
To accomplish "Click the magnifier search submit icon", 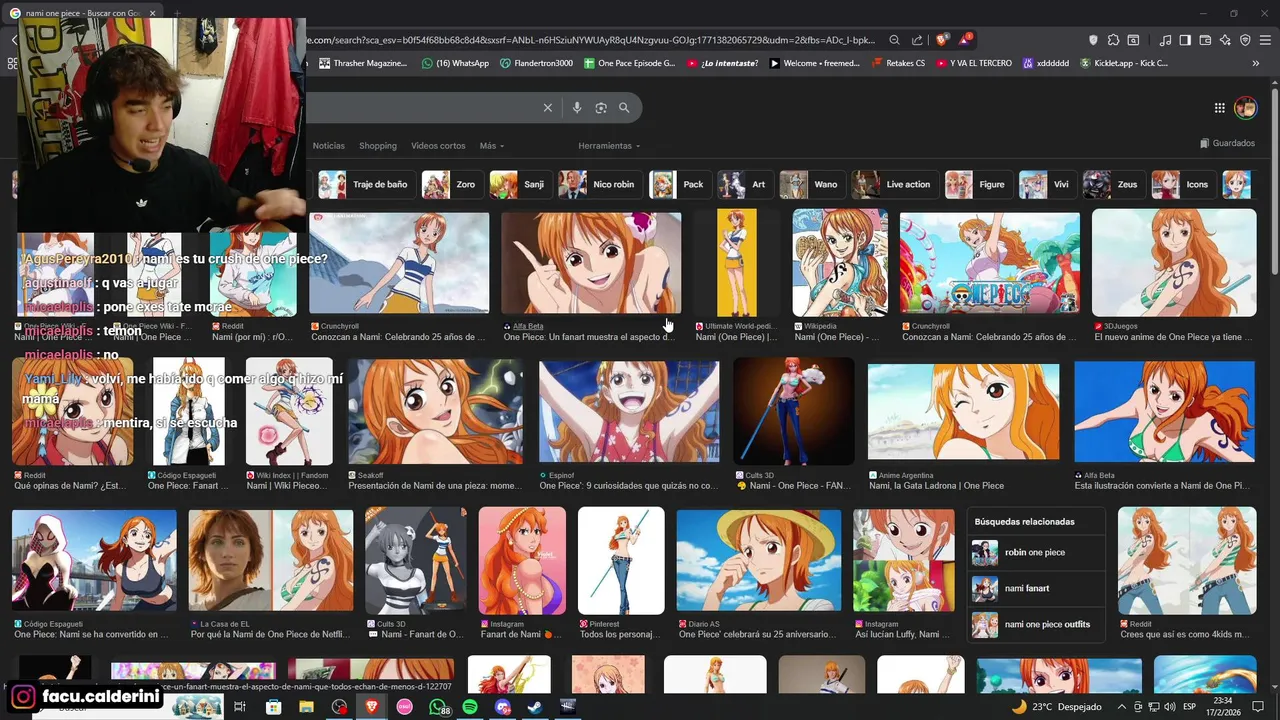I will (x=624, y=108).
